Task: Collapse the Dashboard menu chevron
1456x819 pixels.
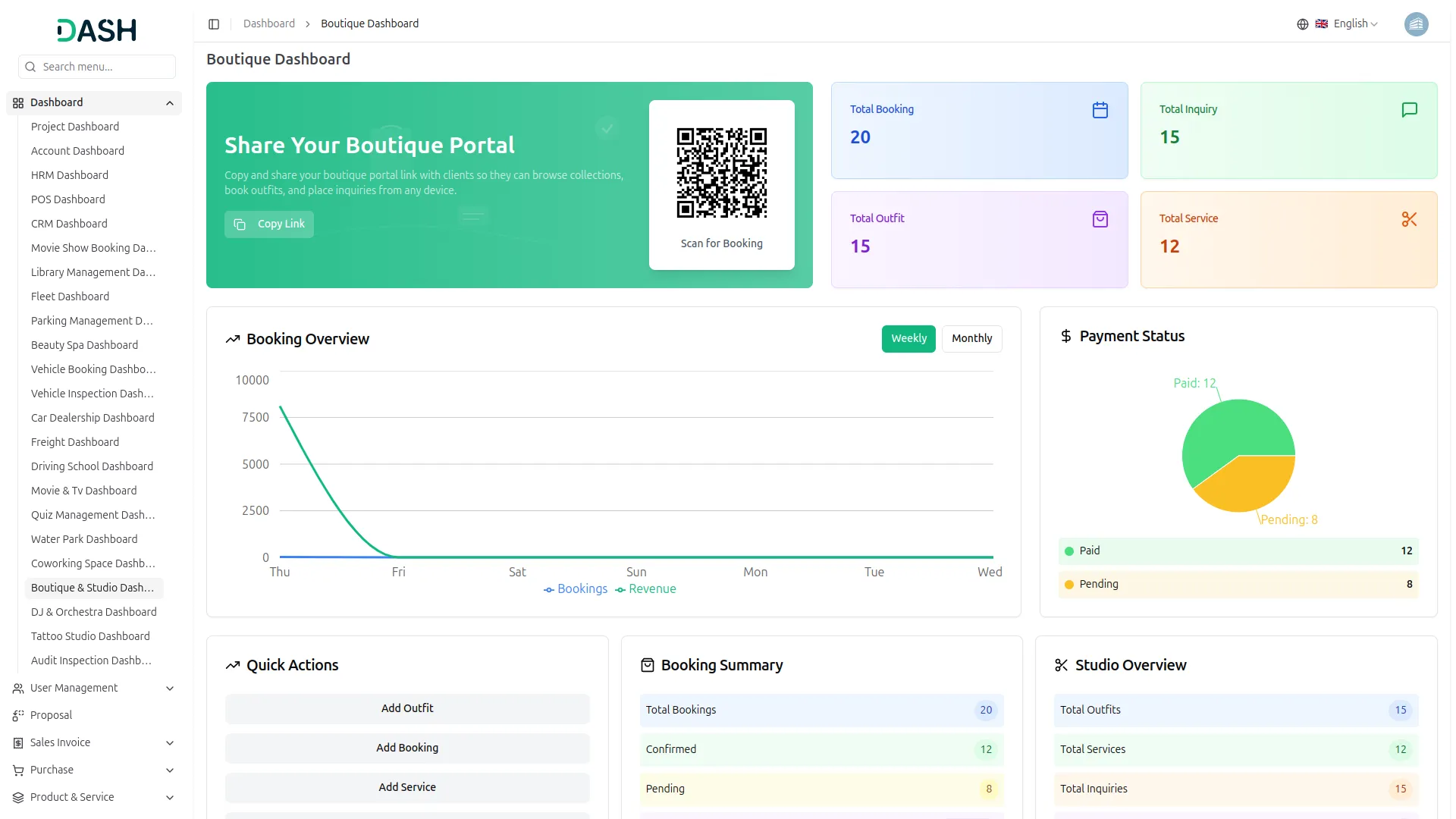Action: point(170,103)
